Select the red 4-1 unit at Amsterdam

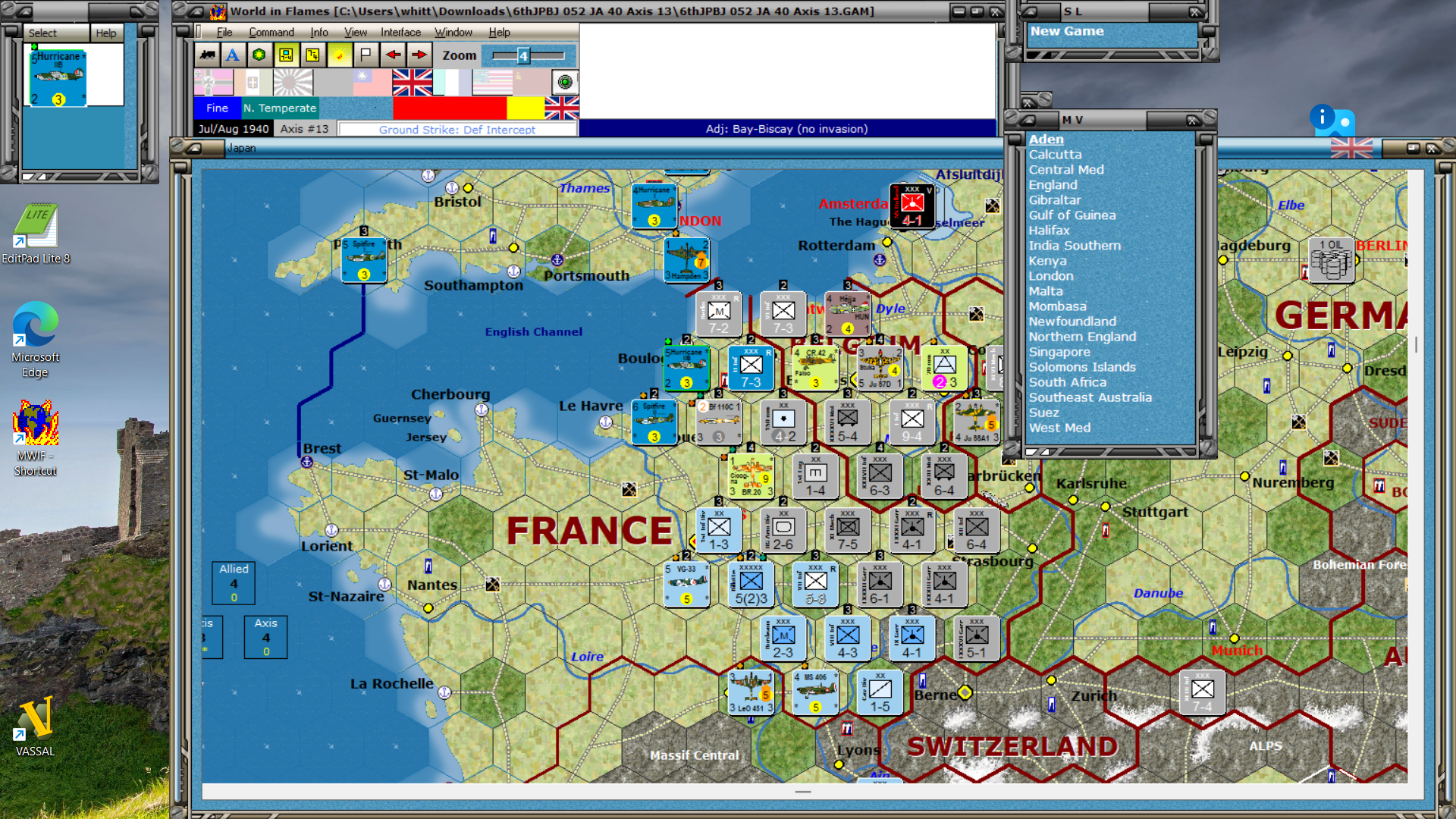912,206
